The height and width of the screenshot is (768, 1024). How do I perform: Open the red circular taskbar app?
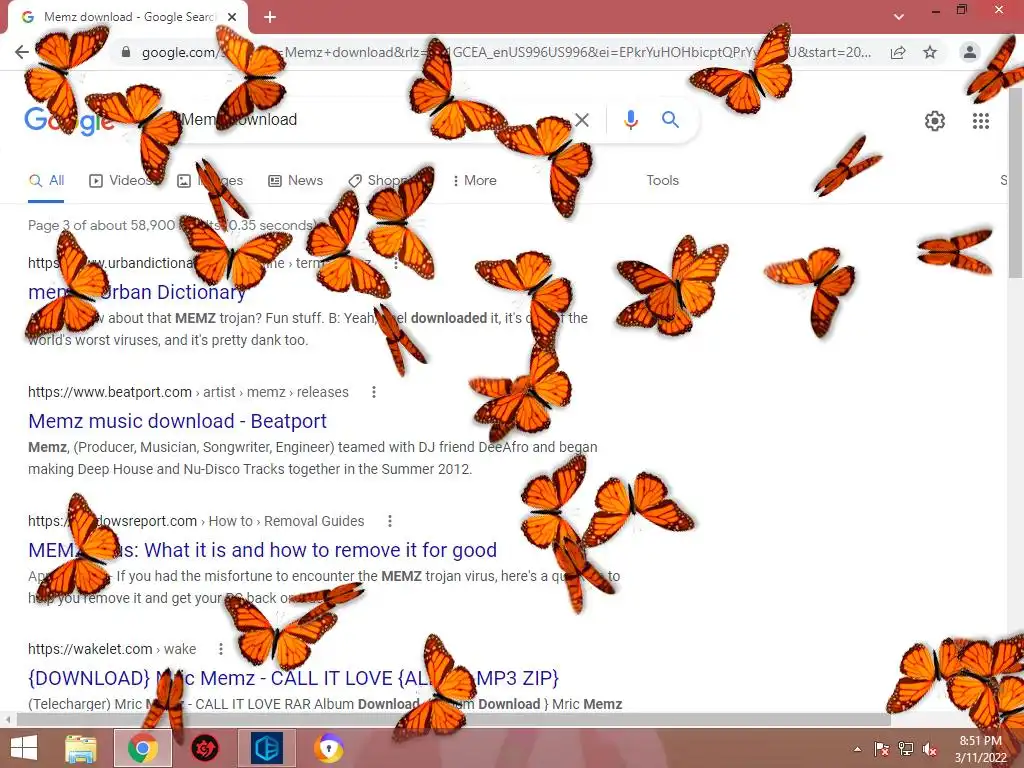click(204, 748)
